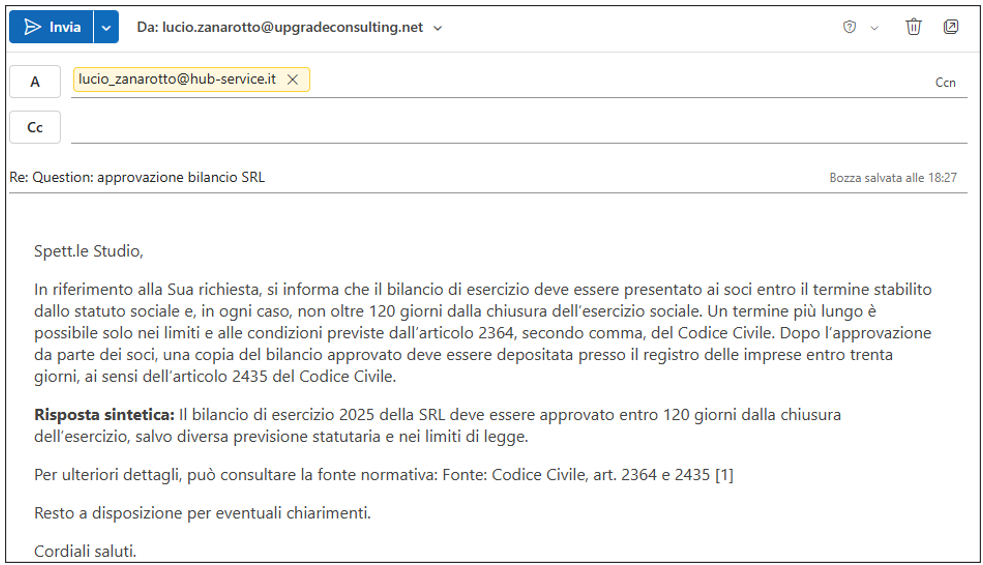The height and width of the screenshot is (565, 983).
Task: Show the Ccn field
Action: [945, 83]
